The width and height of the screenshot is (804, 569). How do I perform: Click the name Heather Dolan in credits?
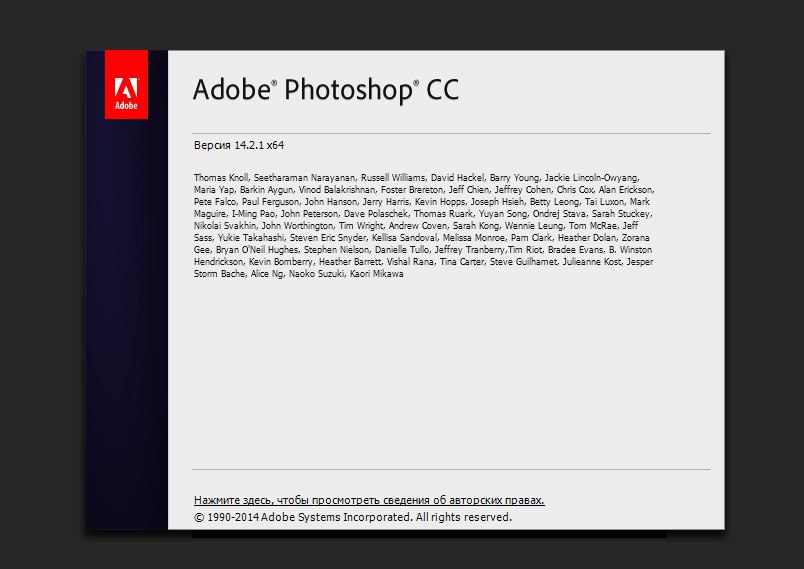click(587, 238)
